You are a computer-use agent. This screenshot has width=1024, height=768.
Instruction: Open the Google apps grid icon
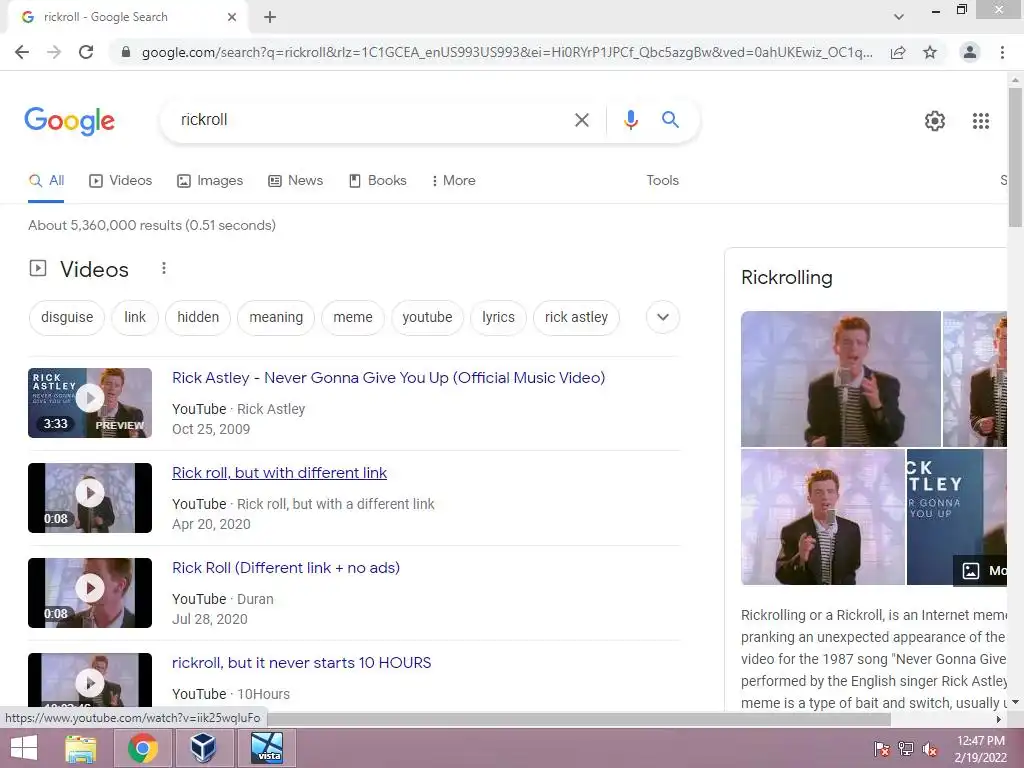[980, 121]
